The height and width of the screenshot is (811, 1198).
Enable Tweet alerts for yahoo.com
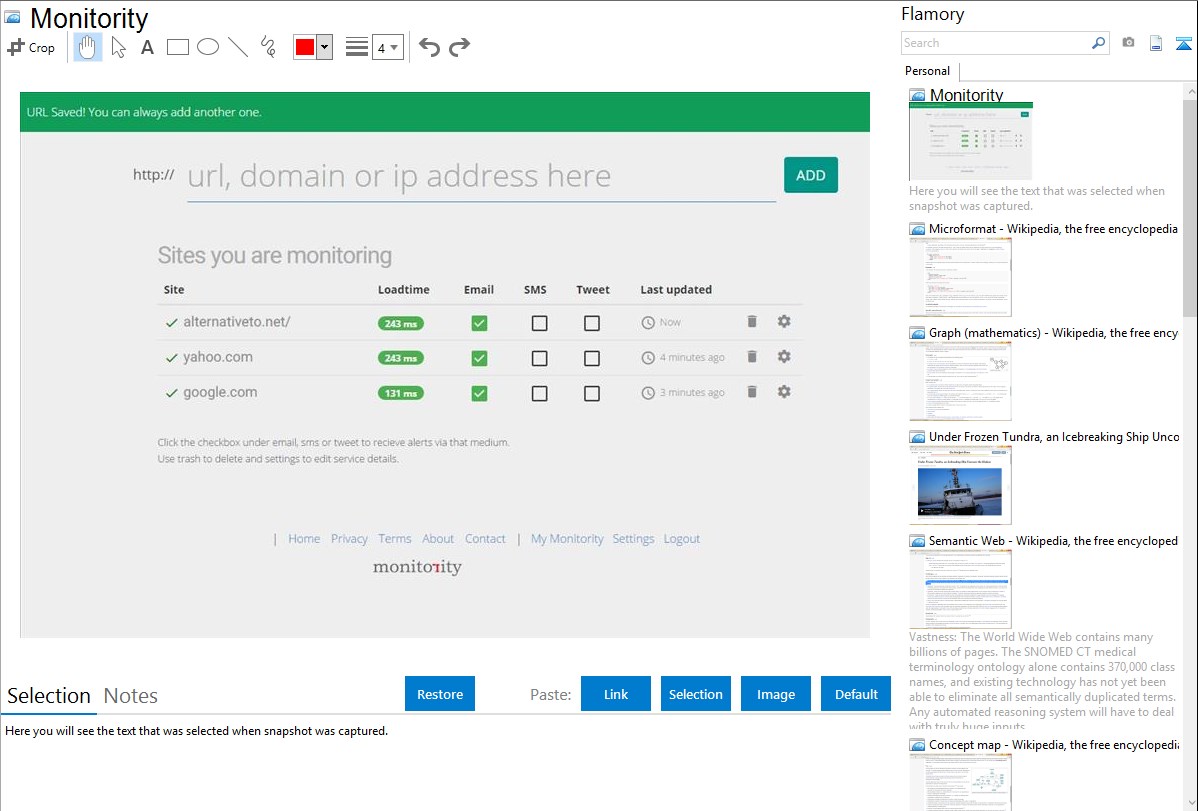point(592,358)
